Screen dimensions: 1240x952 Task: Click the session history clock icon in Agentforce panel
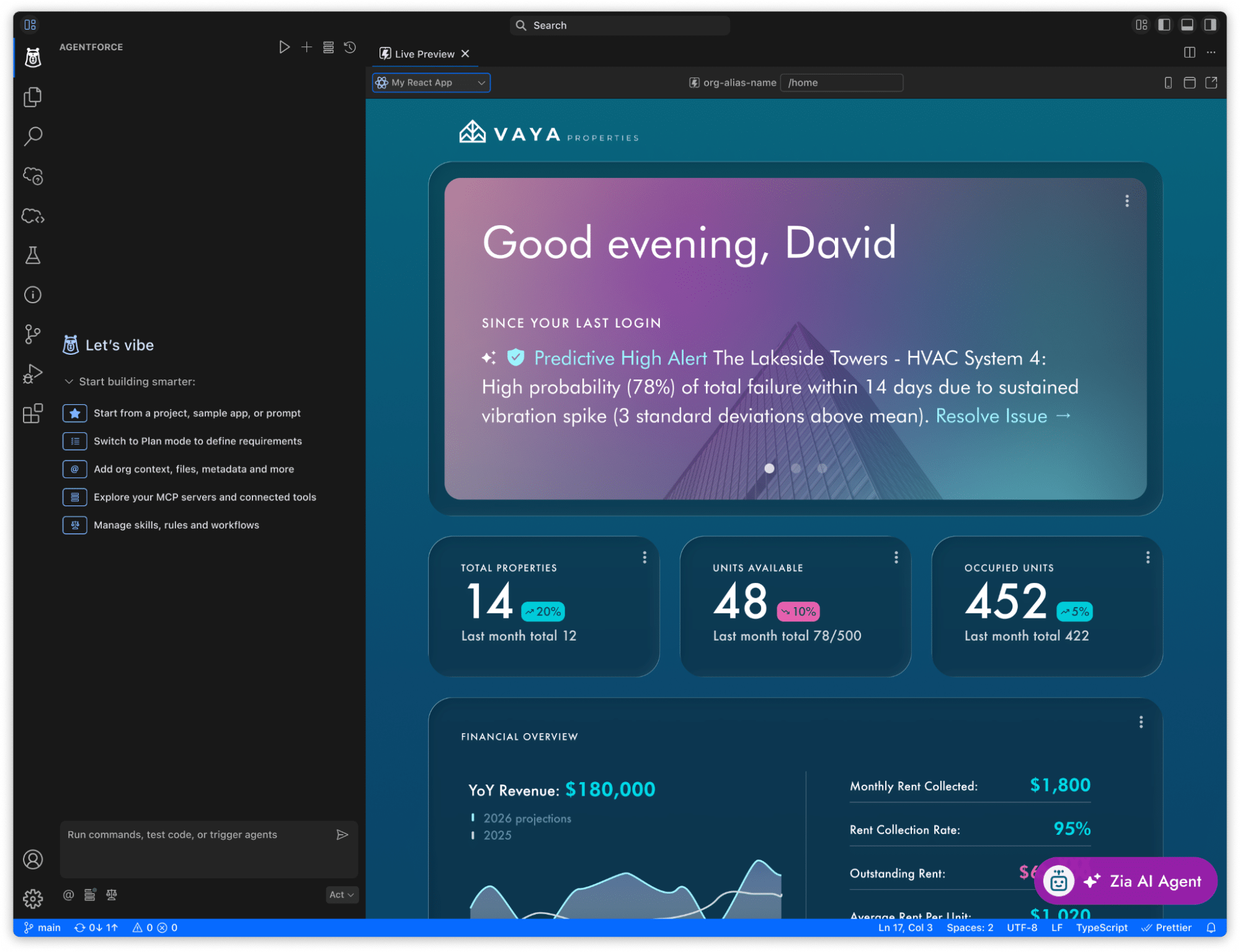click(x=350, y=47)
